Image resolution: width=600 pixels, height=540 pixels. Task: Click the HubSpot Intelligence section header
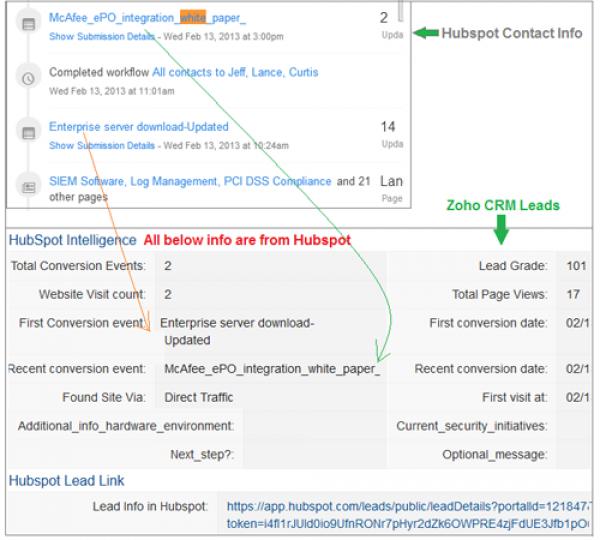[x=72, y=240]
